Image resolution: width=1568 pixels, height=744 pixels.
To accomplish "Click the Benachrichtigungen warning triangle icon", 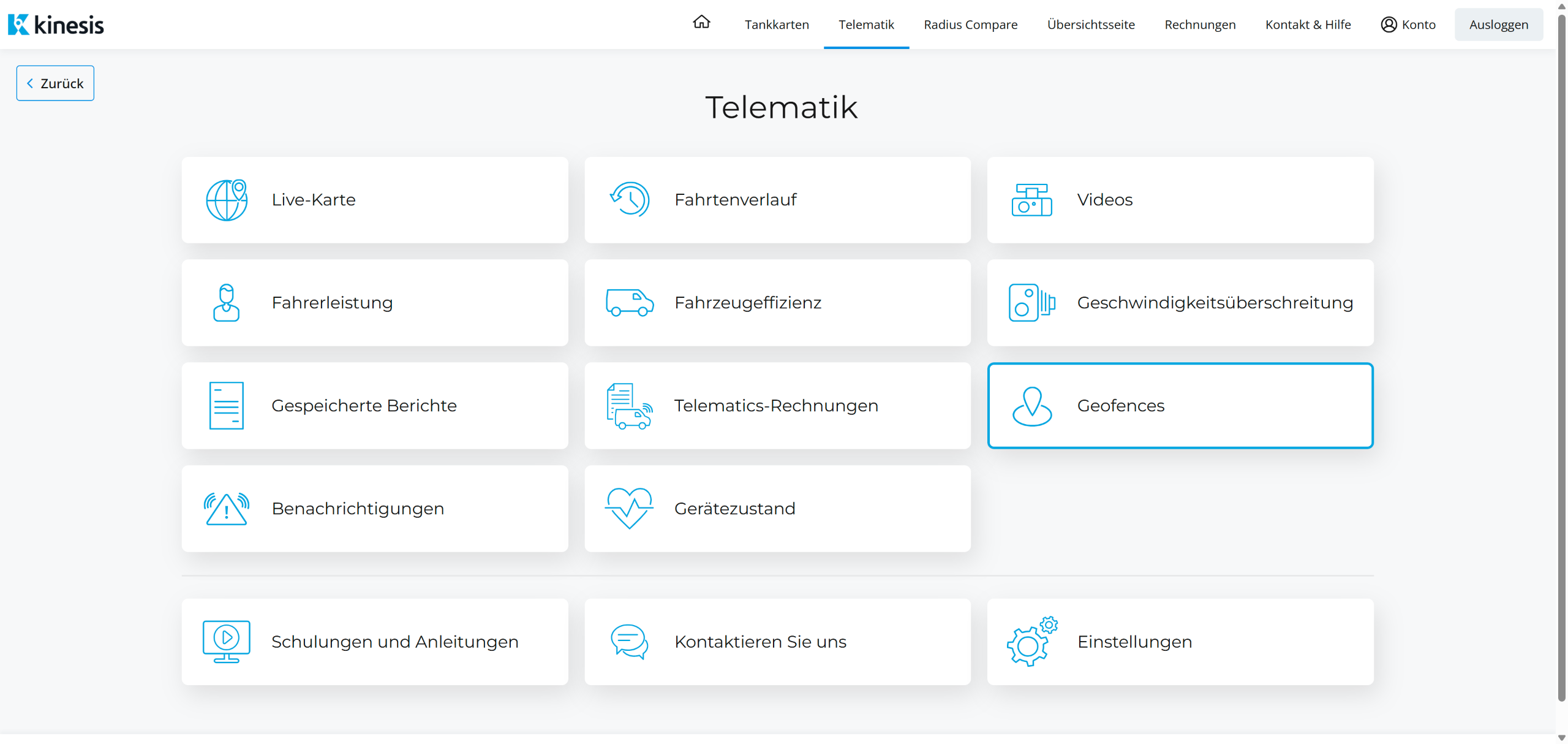I will click(x=226, y=509).
